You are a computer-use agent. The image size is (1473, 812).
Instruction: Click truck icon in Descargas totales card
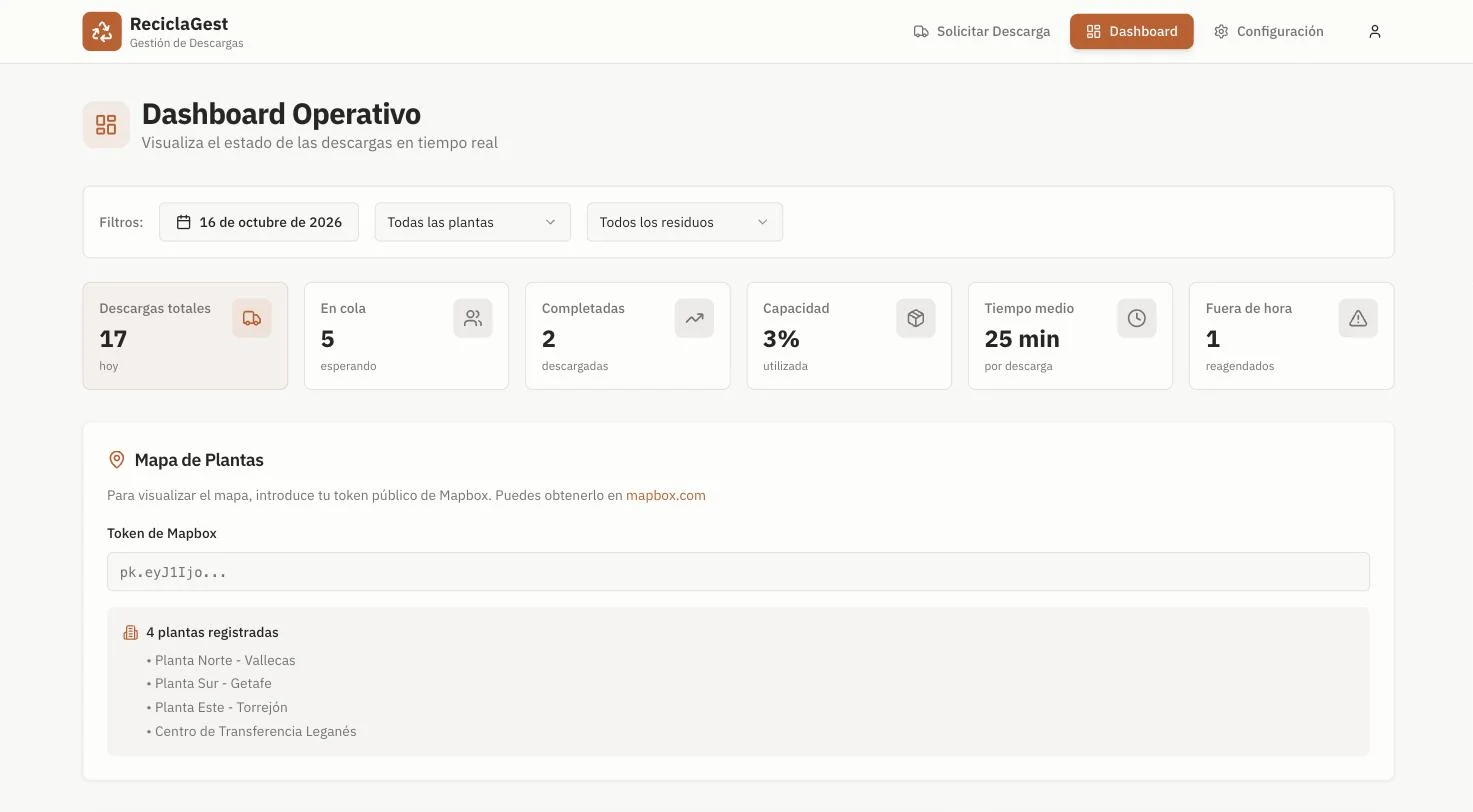[252, 318]
